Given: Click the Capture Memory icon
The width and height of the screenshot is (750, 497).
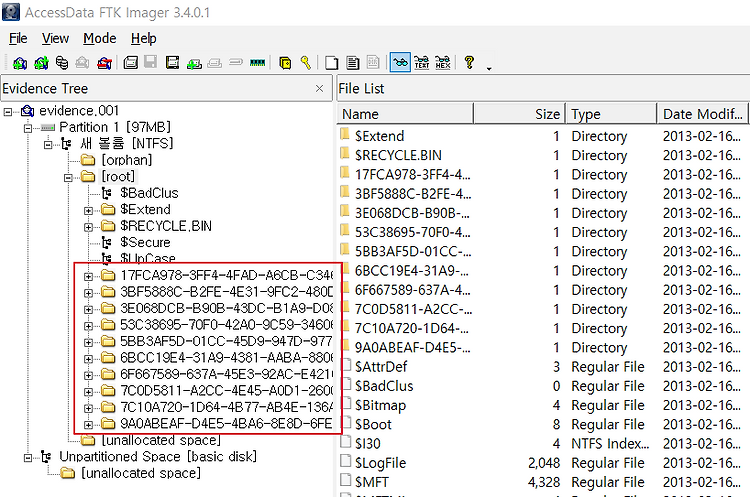Looking at the screenshot, I should tap(257, 63).
